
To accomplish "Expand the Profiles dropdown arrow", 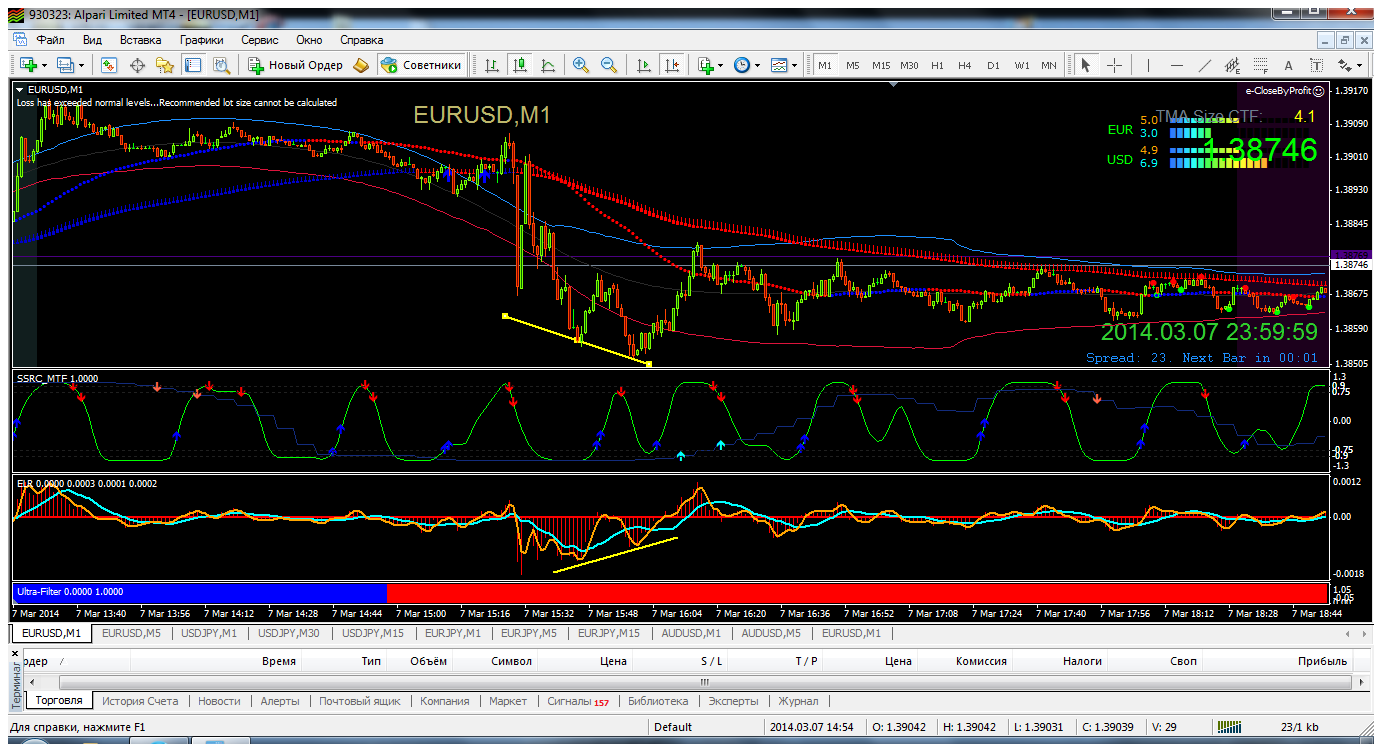I will (x=81, y=65).
